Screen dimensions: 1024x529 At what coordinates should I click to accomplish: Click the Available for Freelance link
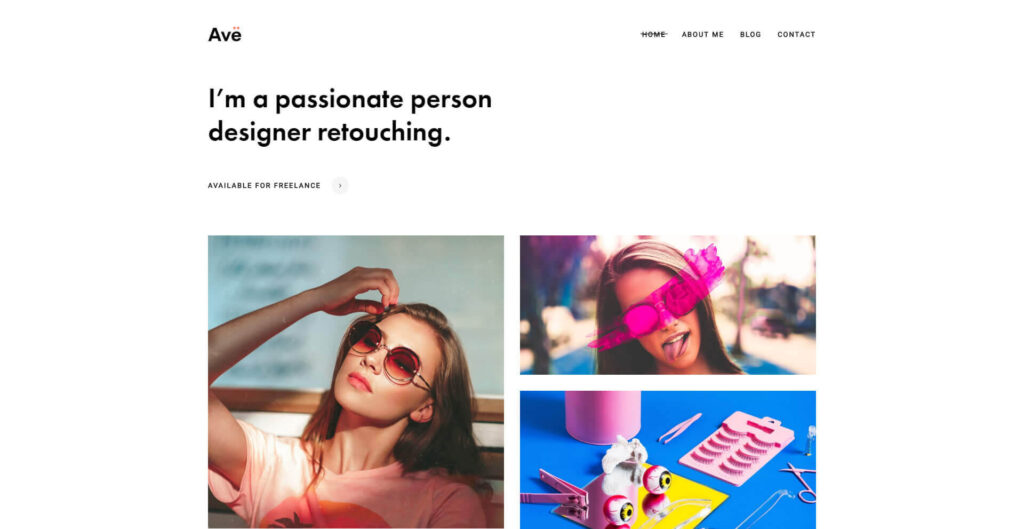[264, 185]
